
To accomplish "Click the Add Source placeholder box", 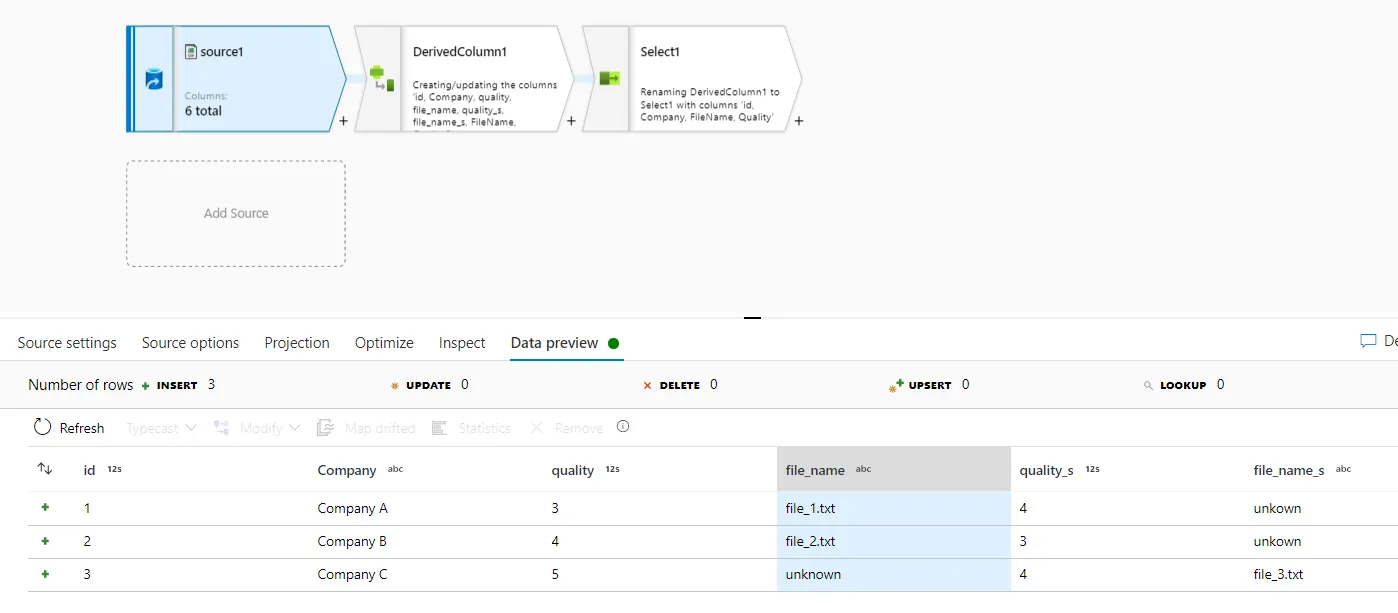I will (236, 213).
